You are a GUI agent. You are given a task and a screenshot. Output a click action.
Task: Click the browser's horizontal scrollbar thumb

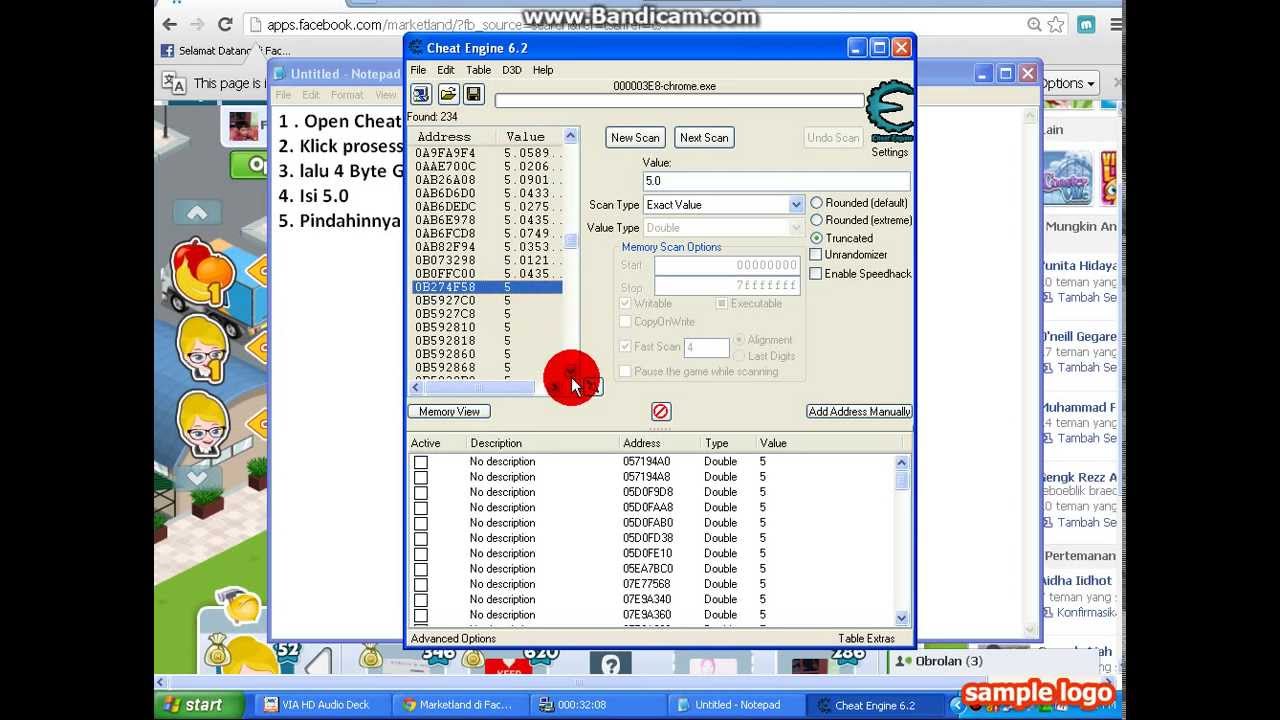580,683
